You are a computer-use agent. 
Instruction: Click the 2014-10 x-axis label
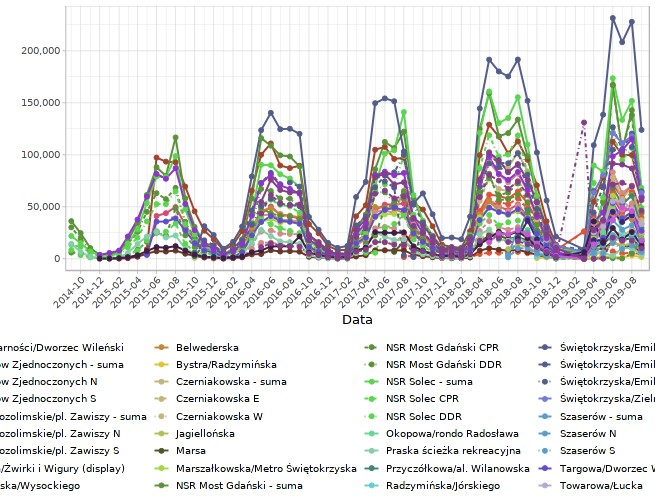point(69,292)
